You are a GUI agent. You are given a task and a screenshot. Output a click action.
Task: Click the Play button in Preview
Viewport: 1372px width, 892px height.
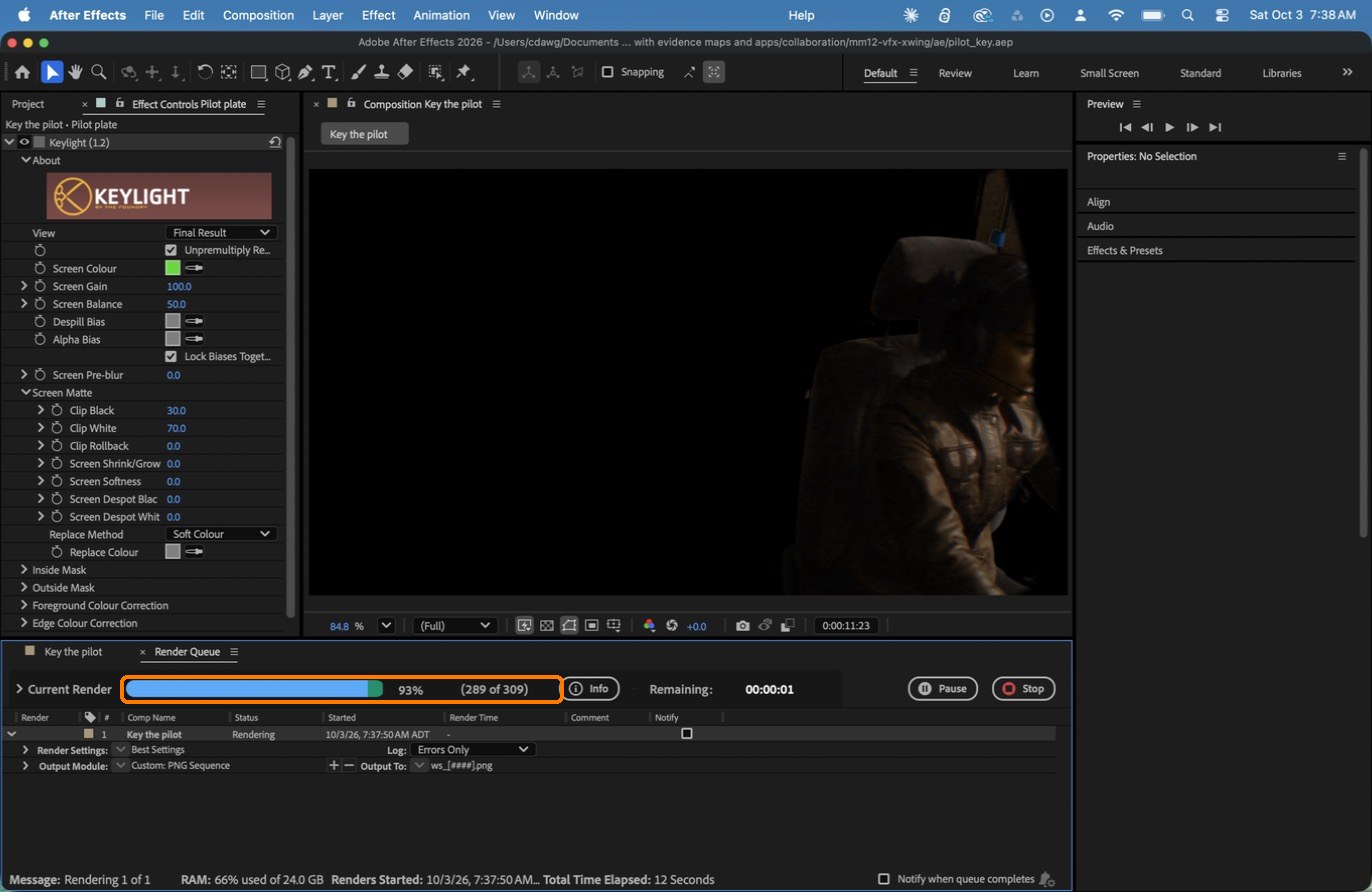tap(1169, 127)
